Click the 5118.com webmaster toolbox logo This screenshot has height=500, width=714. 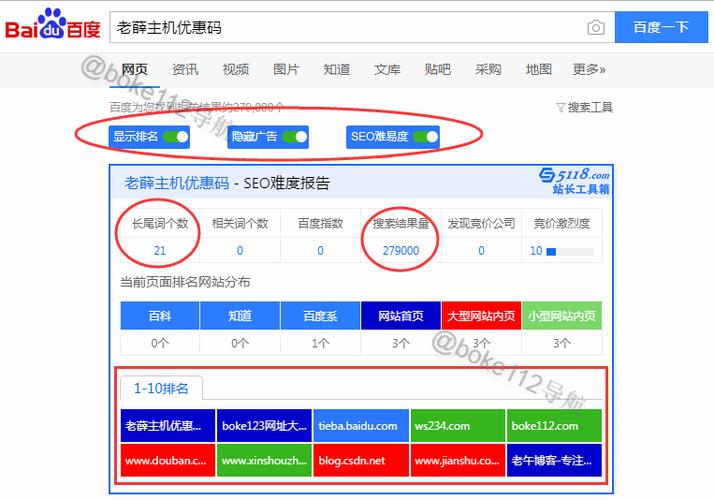coord(575,181)
